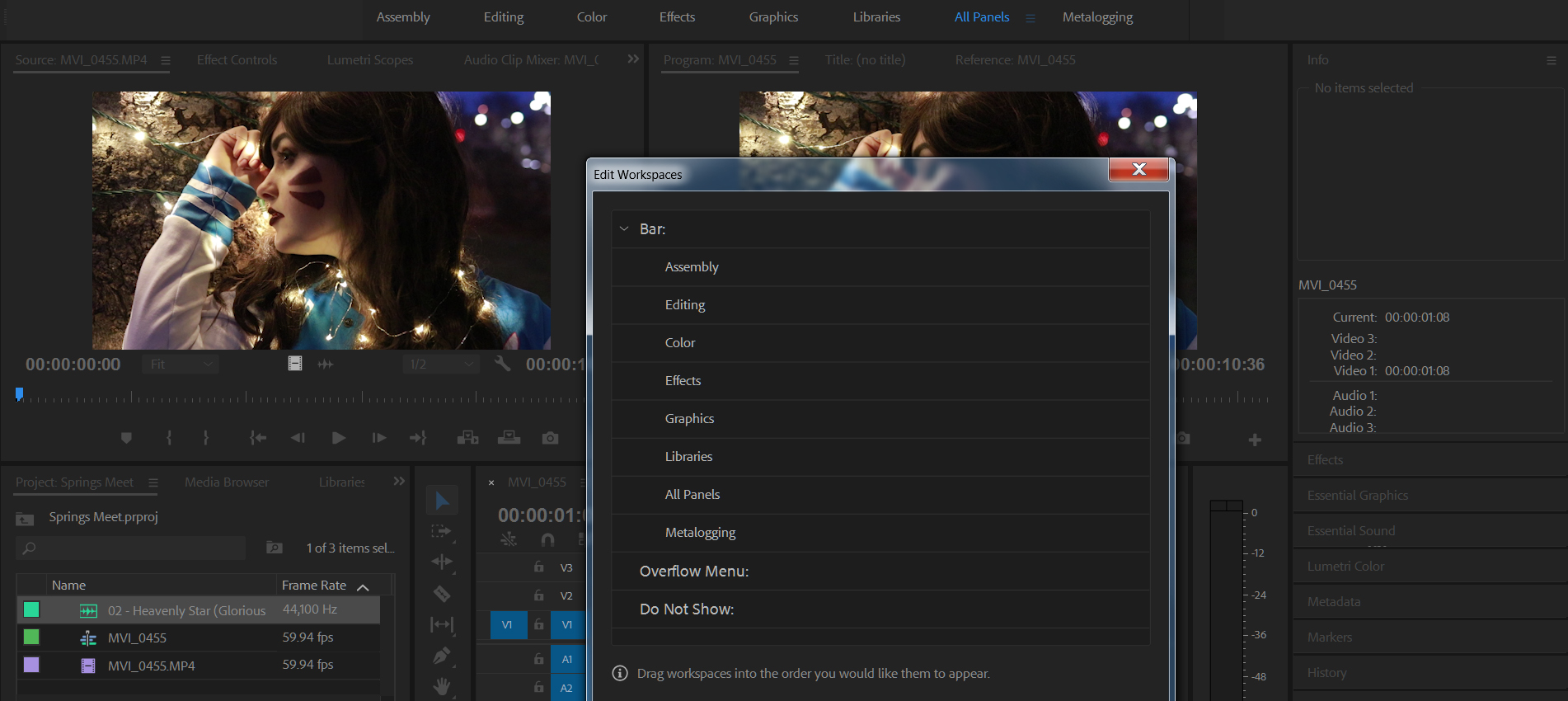Click Drag Video Only filmstrip icon

pos(295,364)
